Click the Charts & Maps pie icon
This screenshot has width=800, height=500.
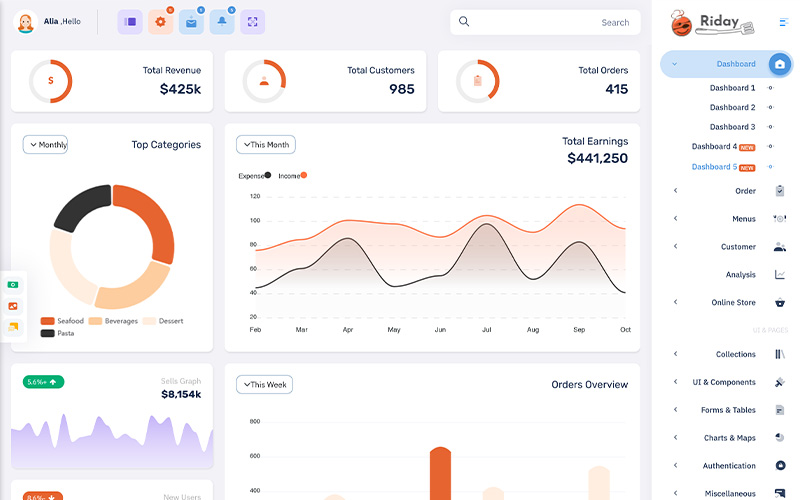[780, 437]
